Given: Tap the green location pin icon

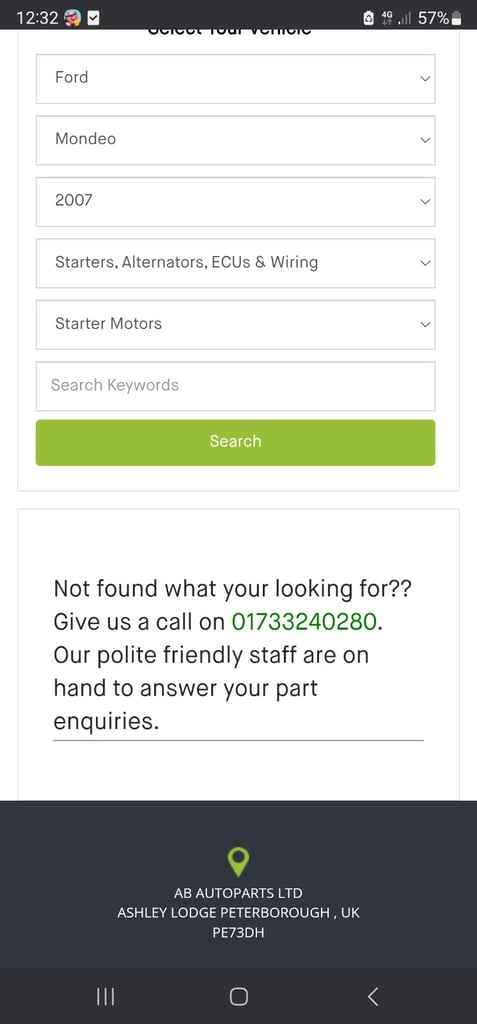Looking at the screenshot, I should pos(238,861).
